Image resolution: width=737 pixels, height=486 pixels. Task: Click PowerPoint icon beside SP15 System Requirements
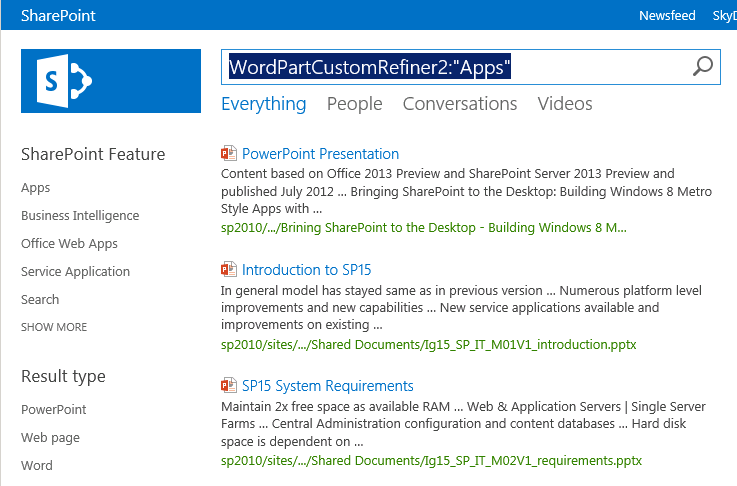pos(229,385)
